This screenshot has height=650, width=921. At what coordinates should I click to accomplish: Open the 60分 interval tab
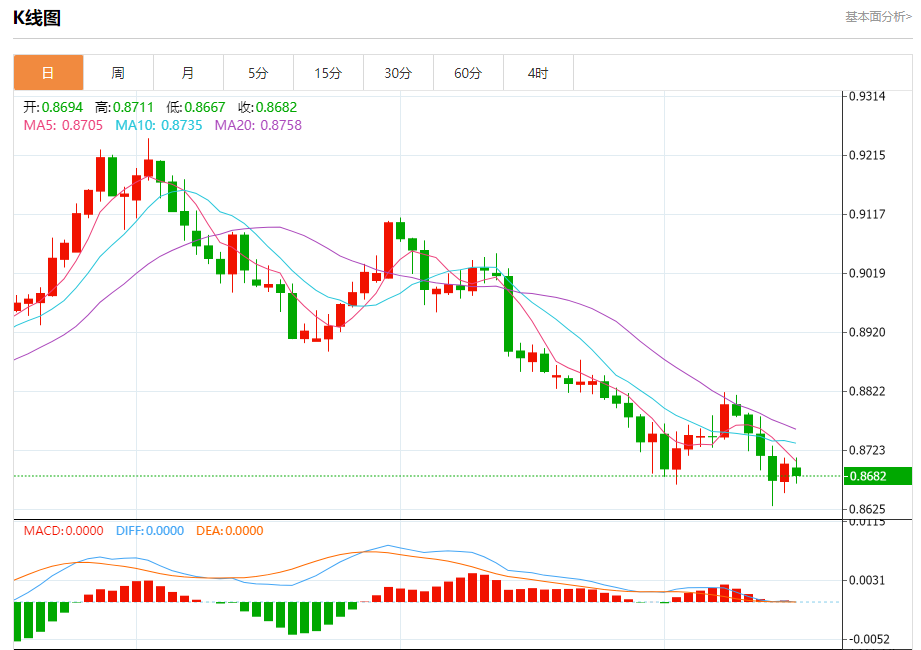[x=468, y=73]
